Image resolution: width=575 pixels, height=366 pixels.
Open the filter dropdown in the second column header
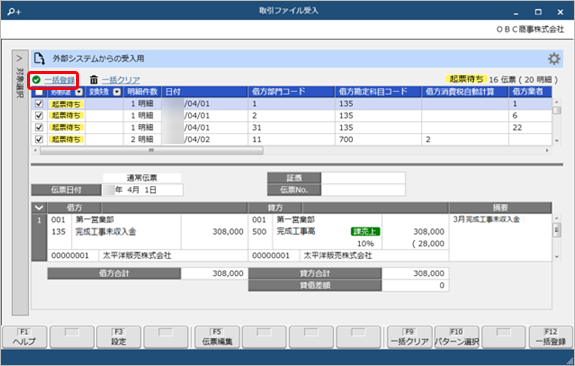[x=117, y=92]
